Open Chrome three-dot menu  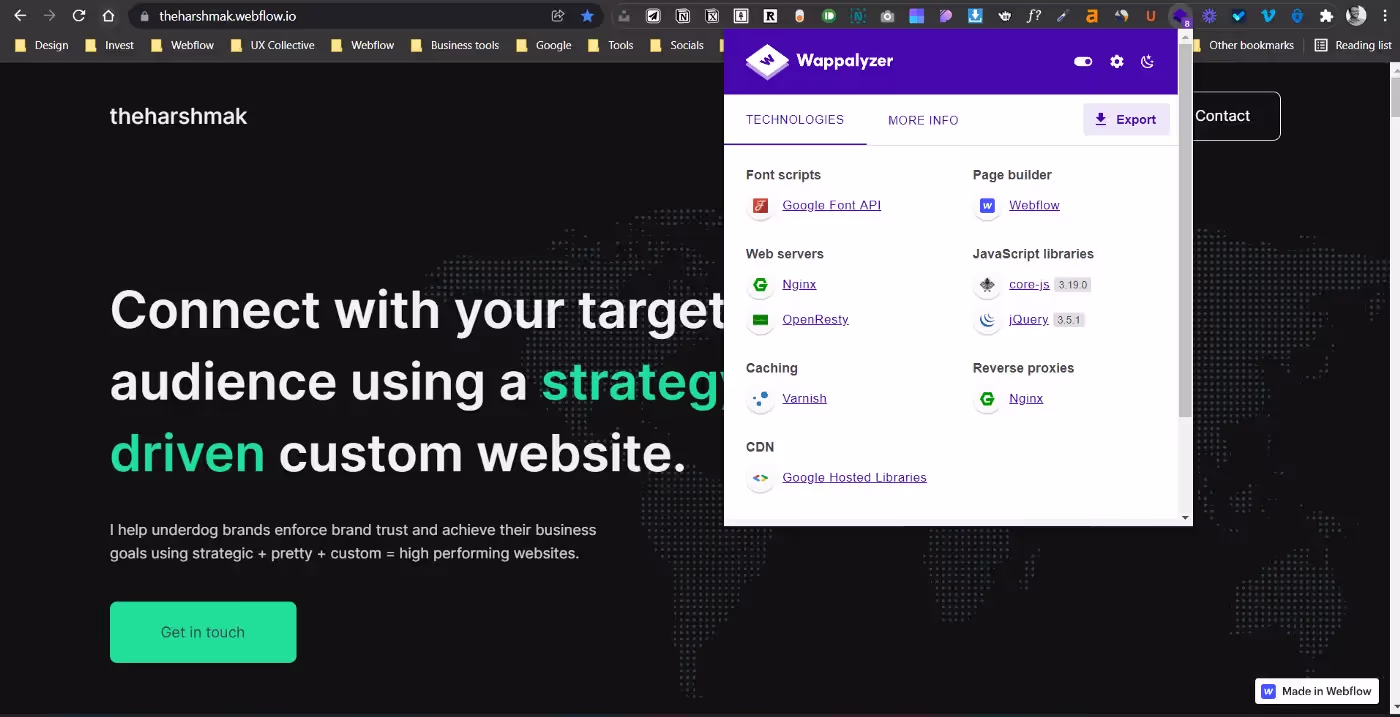tap(1385, 16)
